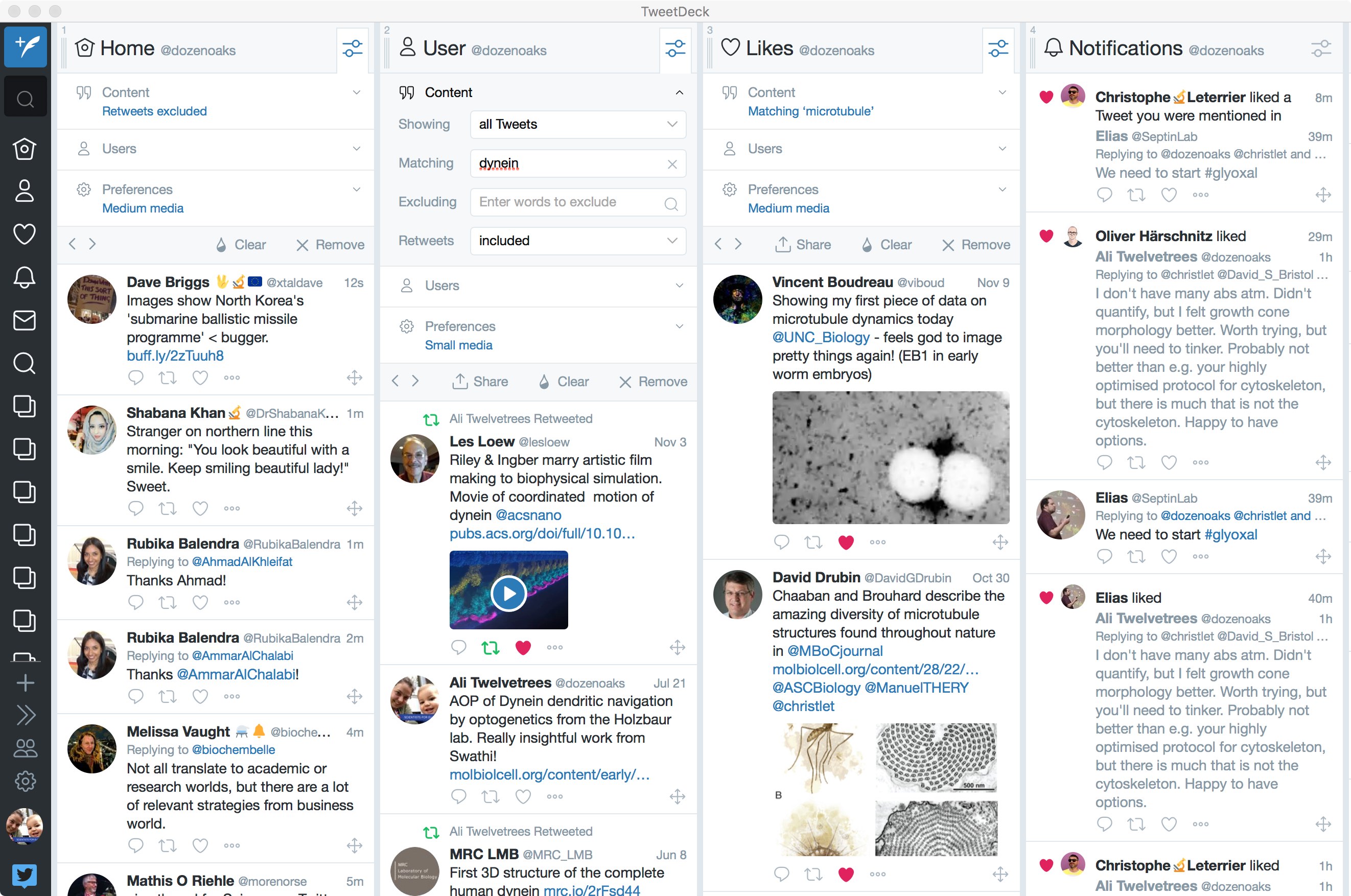
Task: Click Share in Likes column
Action: pyautogui.click(x=803, y=245)
